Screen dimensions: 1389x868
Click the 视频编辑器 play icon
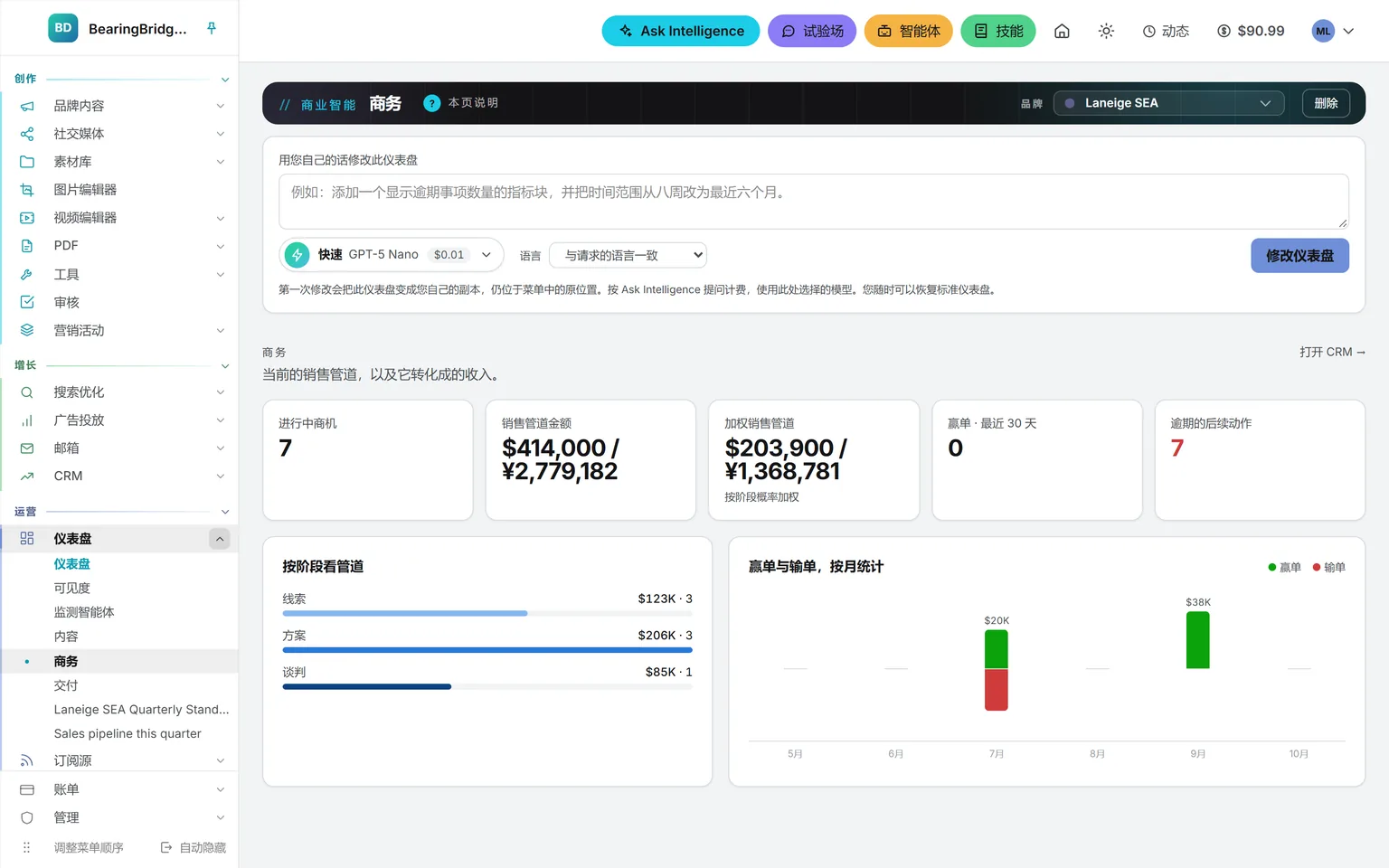(27, 218)
